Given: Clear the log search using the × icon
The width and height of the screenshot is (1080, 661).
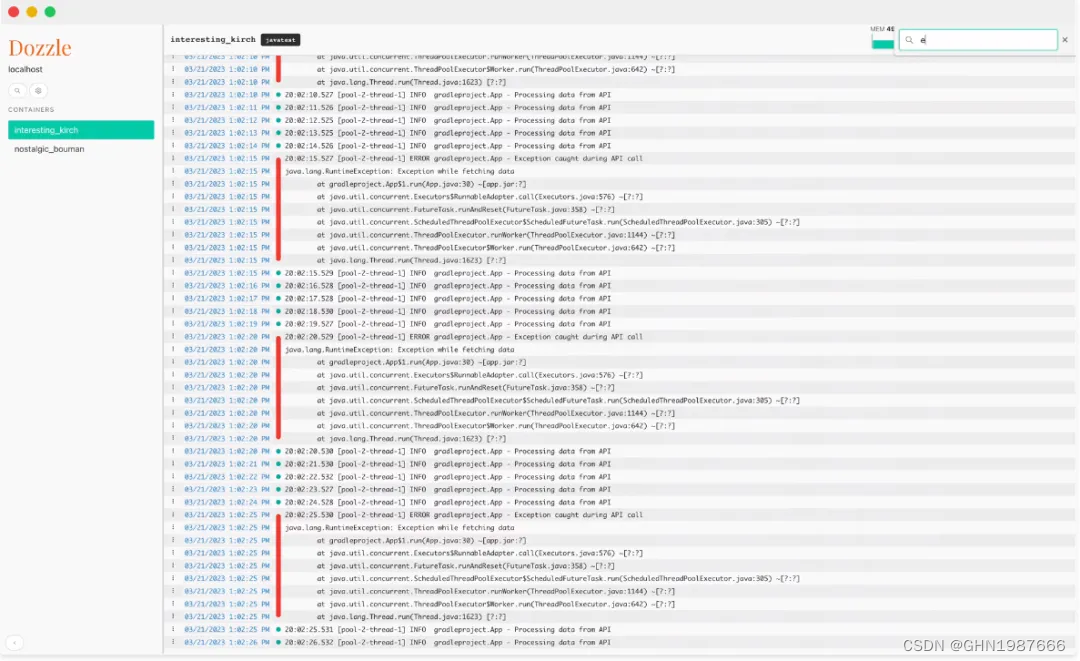Looking at the screenshot, I should 1065,40.
